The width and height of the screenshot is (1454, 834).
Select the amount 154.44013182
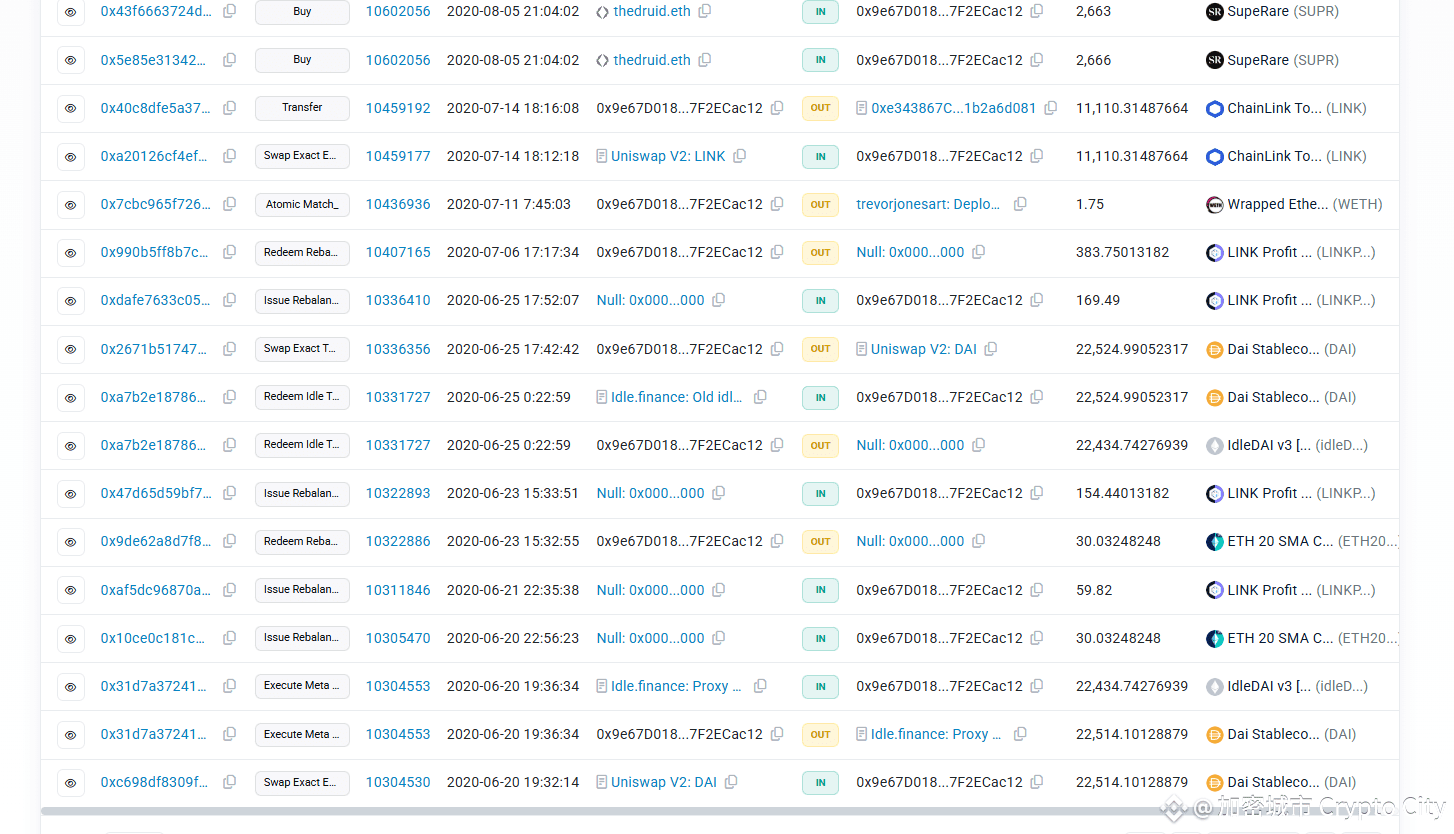point(1122,493)
